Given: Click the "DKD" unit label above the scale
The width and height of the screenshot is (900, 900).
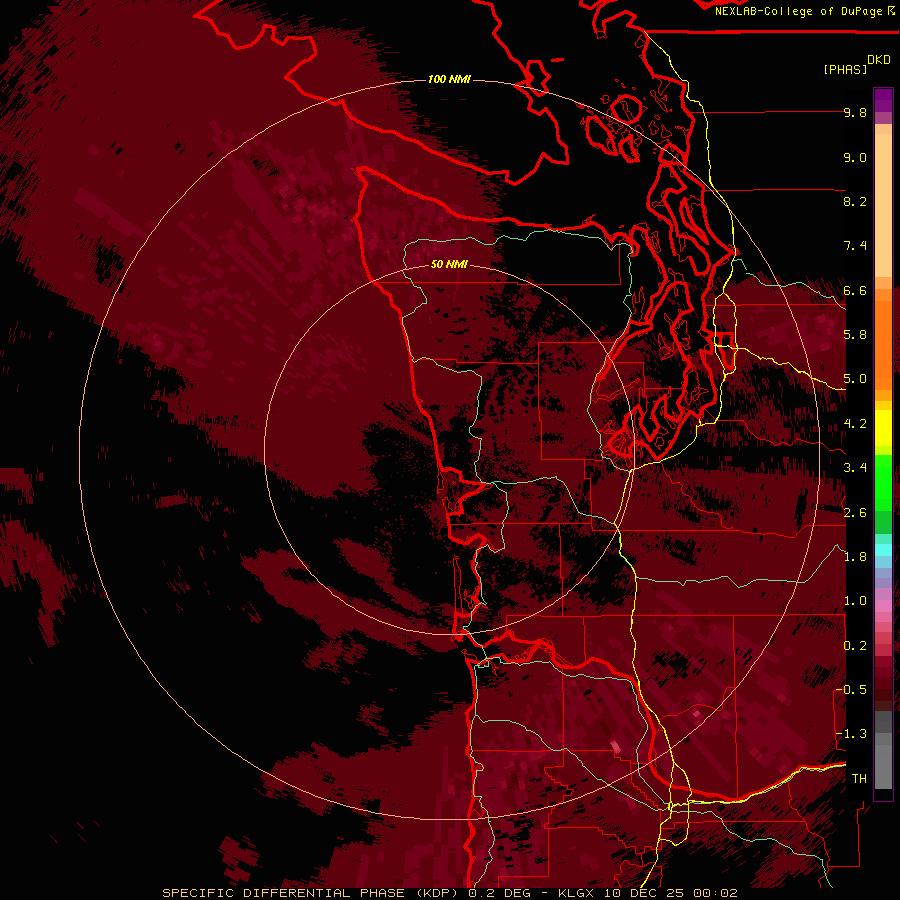Looking at the screenshot, I should tap(879, 60).
